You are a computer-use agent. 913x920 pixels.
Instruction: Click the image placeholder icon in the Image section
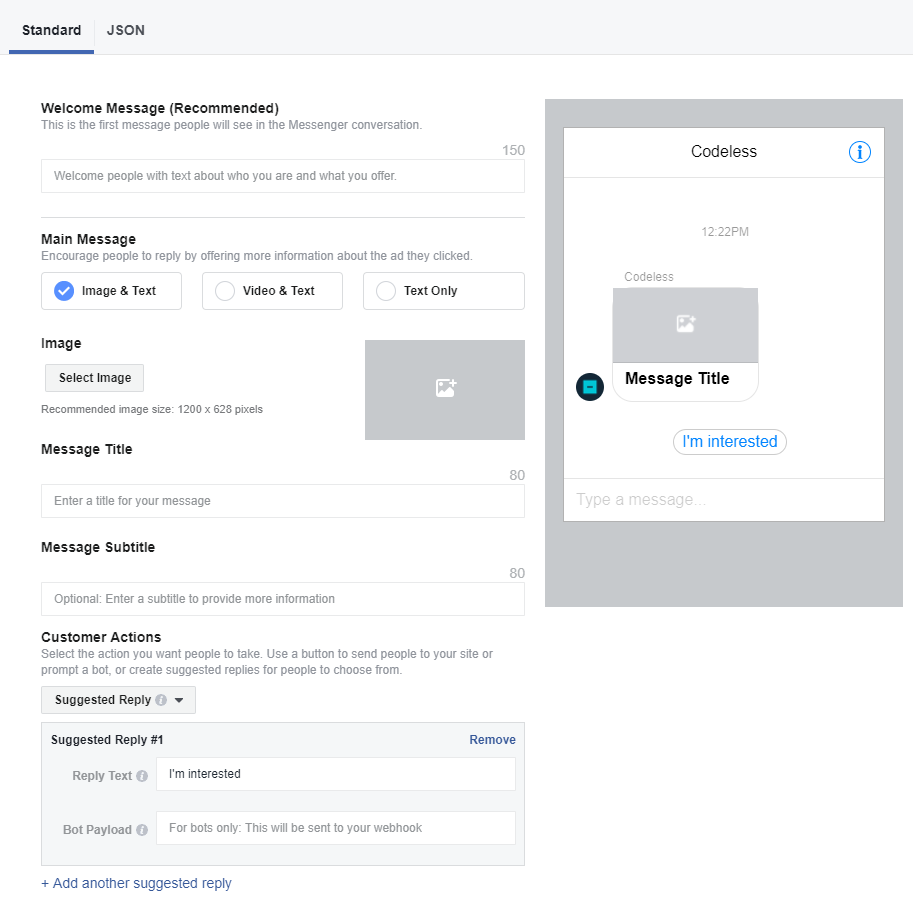pyautogui.click(x=444, y=390)
